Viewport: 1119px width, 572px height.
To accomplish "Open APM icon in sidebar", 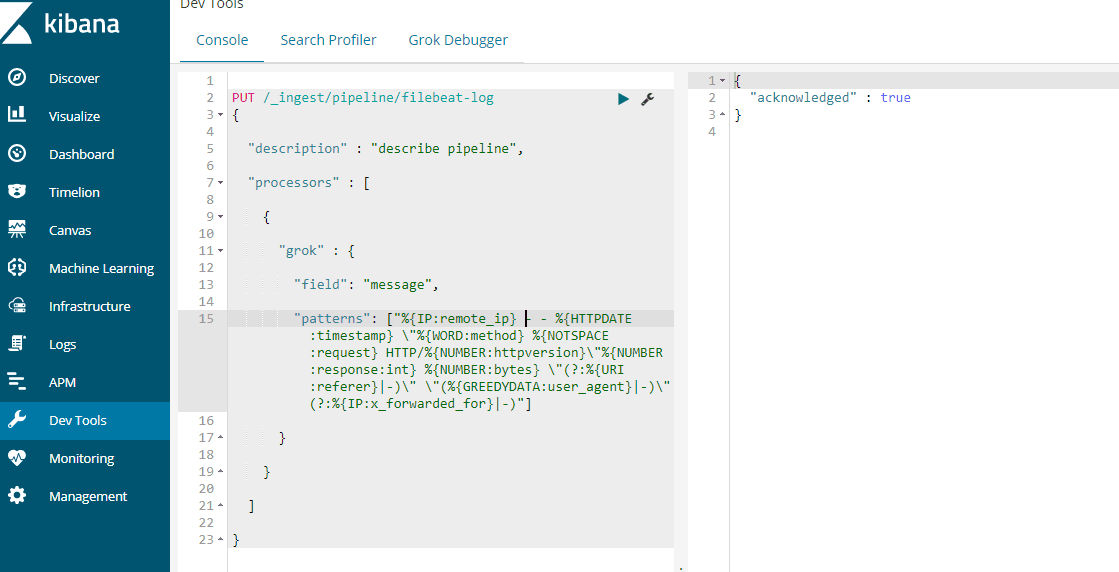I will pyautogui.click(x=17, y=382).
